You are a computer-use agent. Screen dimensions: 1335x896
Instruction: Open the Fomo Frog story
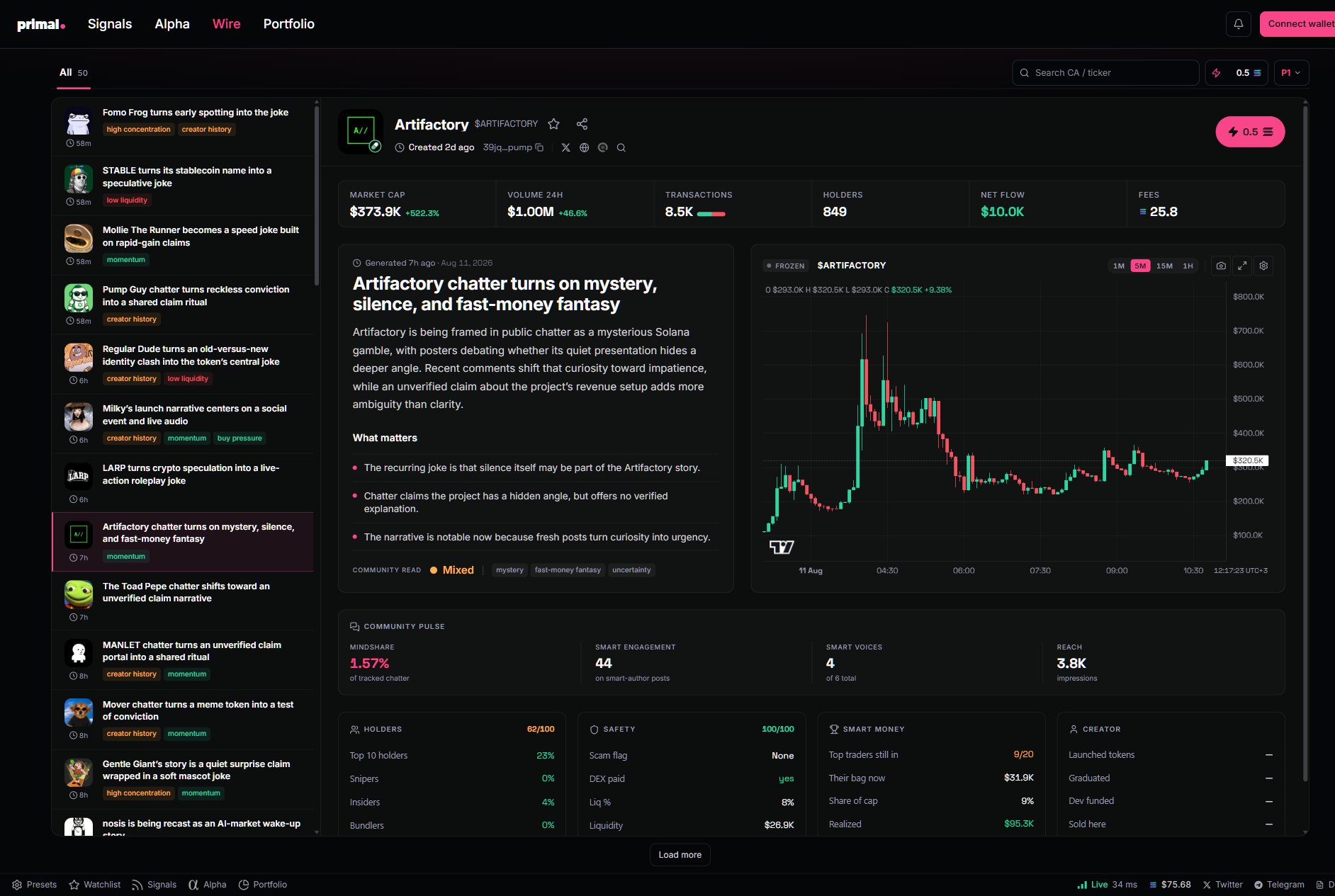tap(183, 127)
